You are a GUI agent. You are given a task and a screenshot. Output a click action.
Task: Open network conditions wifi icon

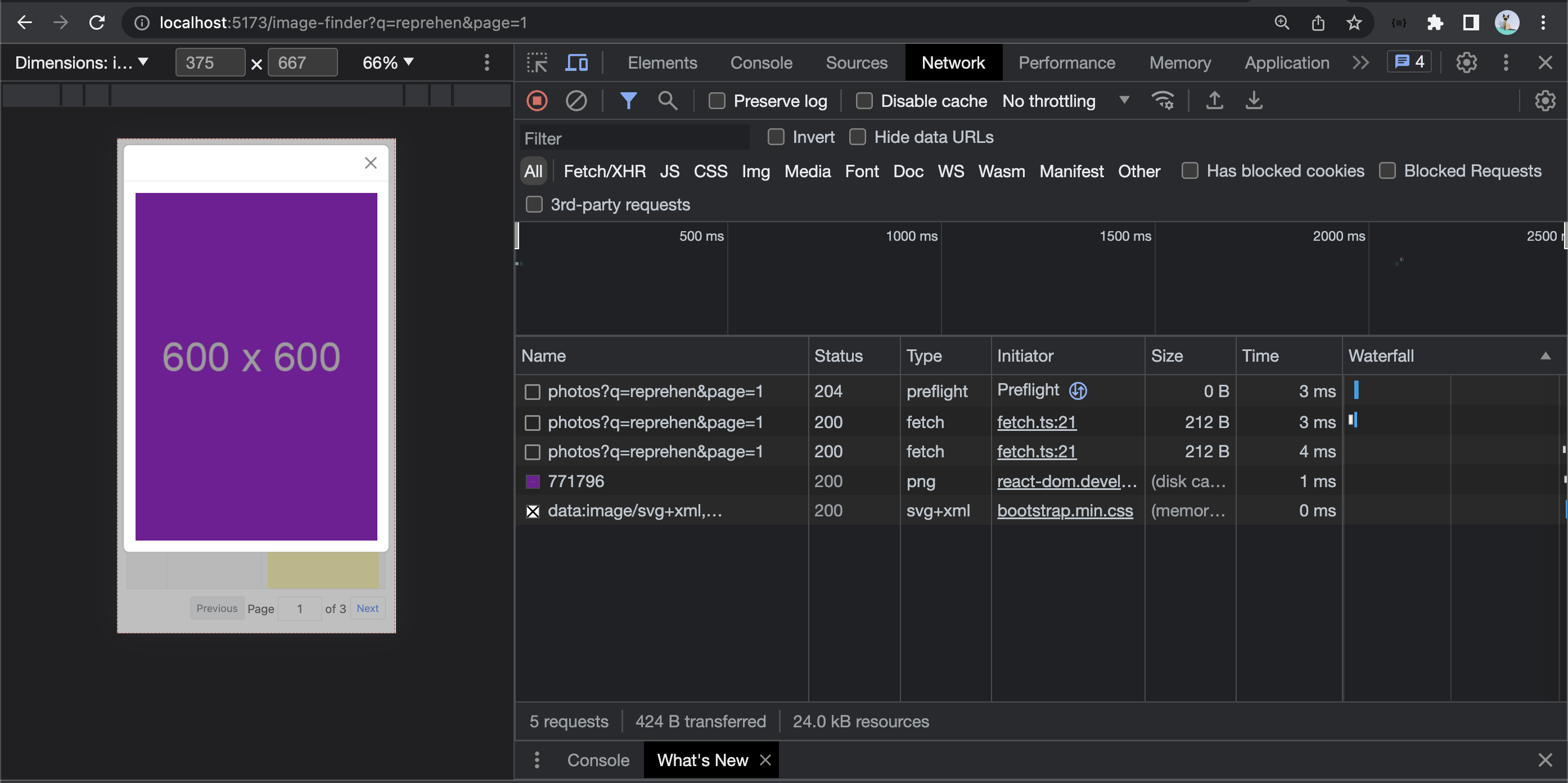(1163, 101)
